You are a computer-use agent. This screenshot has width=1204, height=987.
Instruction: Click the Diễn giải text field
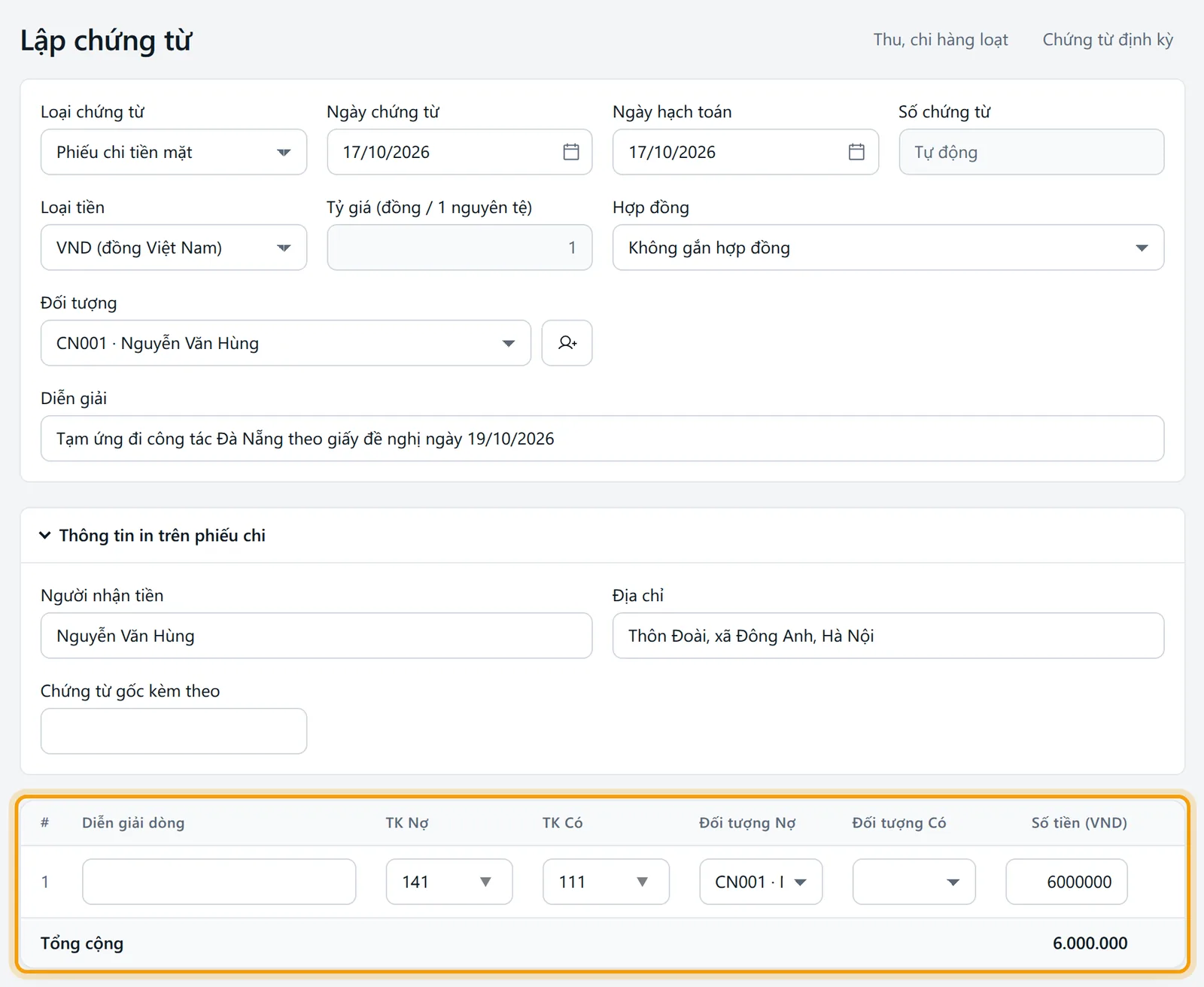(x=602, y=439)
